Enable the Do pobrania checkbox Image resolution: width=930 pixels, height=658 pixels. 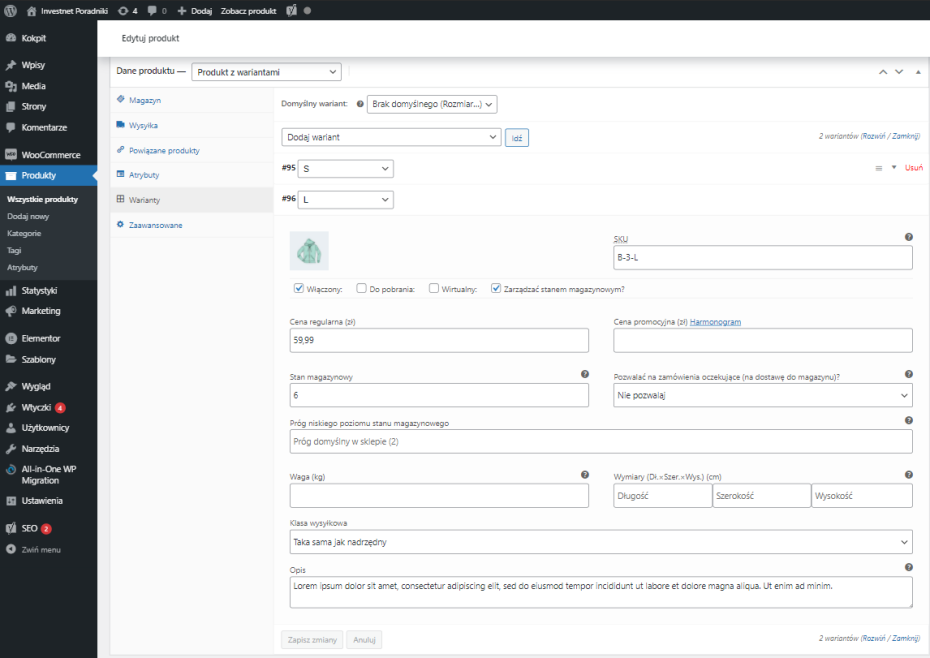coord(362,288)
